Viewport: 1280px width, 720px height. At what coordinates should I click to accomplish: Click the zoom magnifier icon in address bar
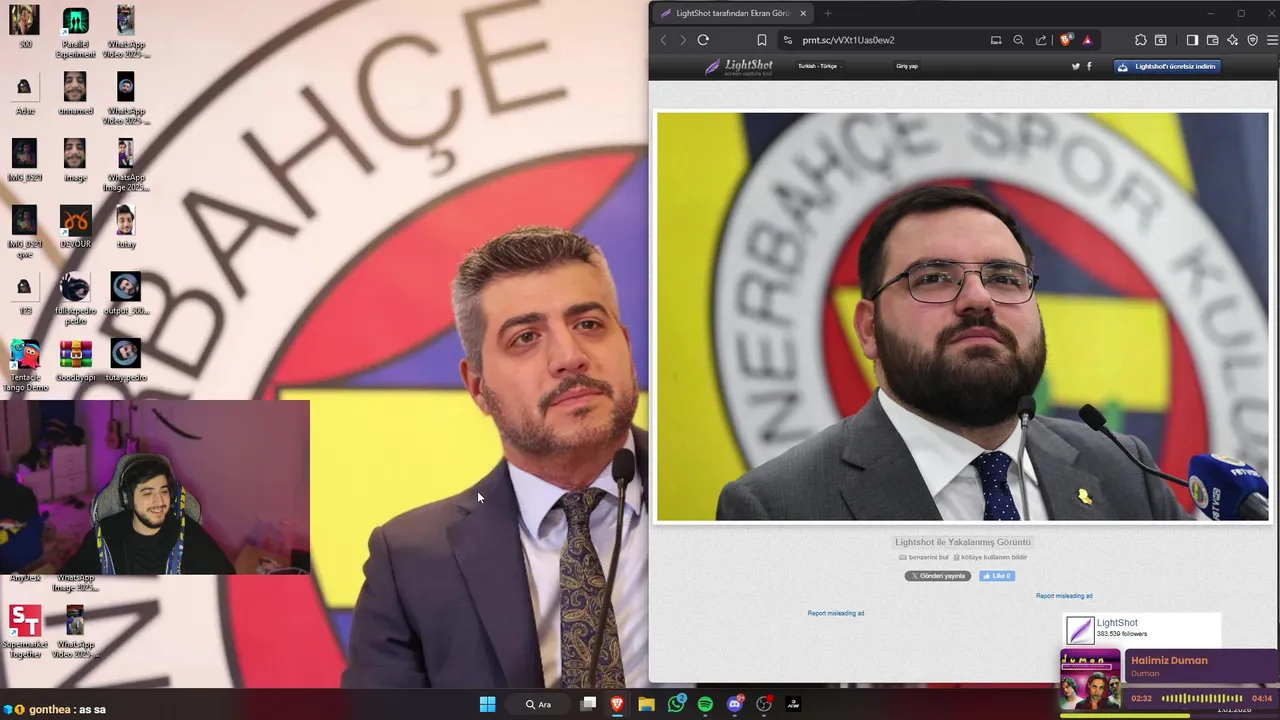click(1018, 40)
